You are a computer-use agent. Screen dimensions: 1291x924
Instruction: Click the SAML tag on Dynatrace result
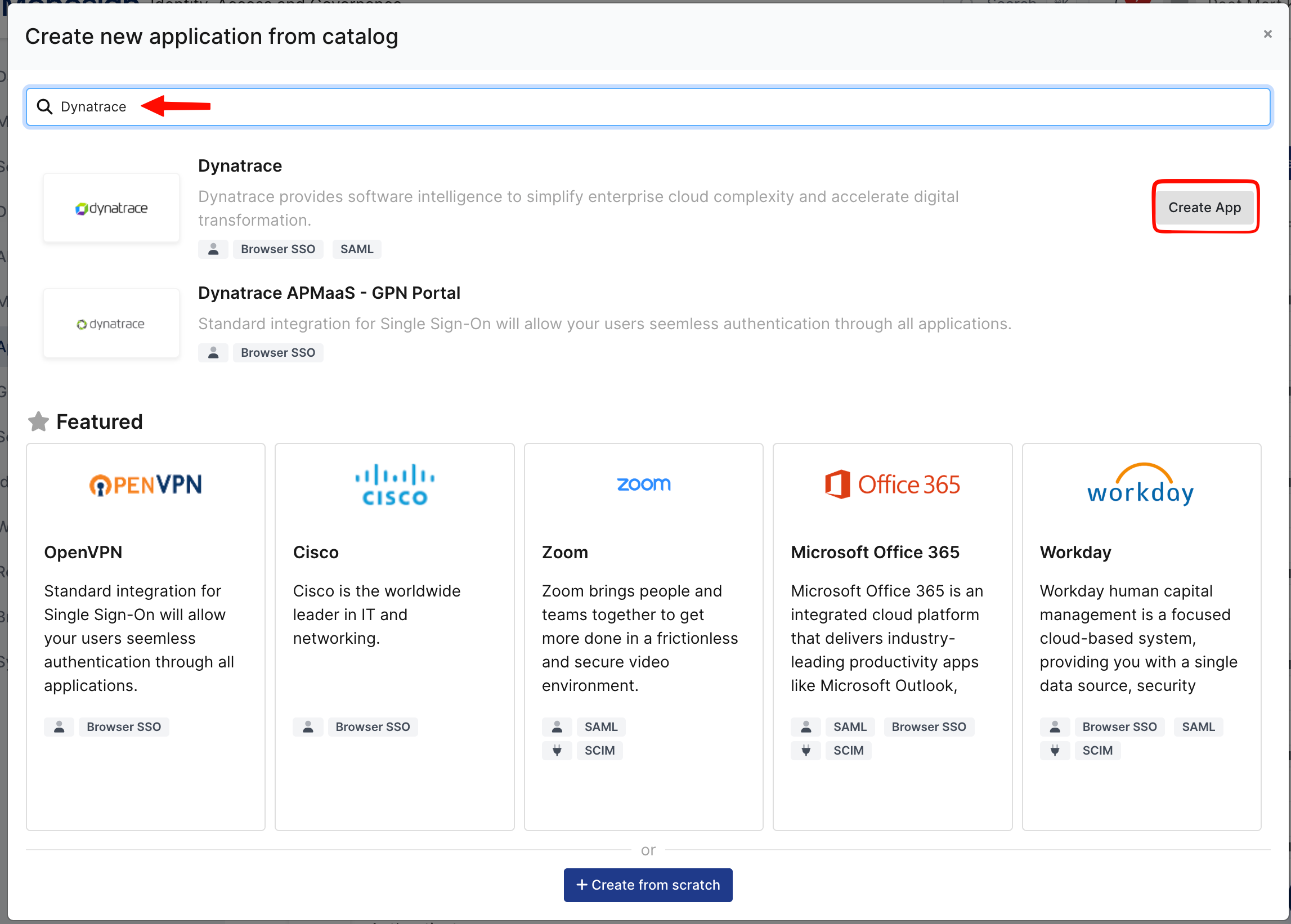coord(357,249)
